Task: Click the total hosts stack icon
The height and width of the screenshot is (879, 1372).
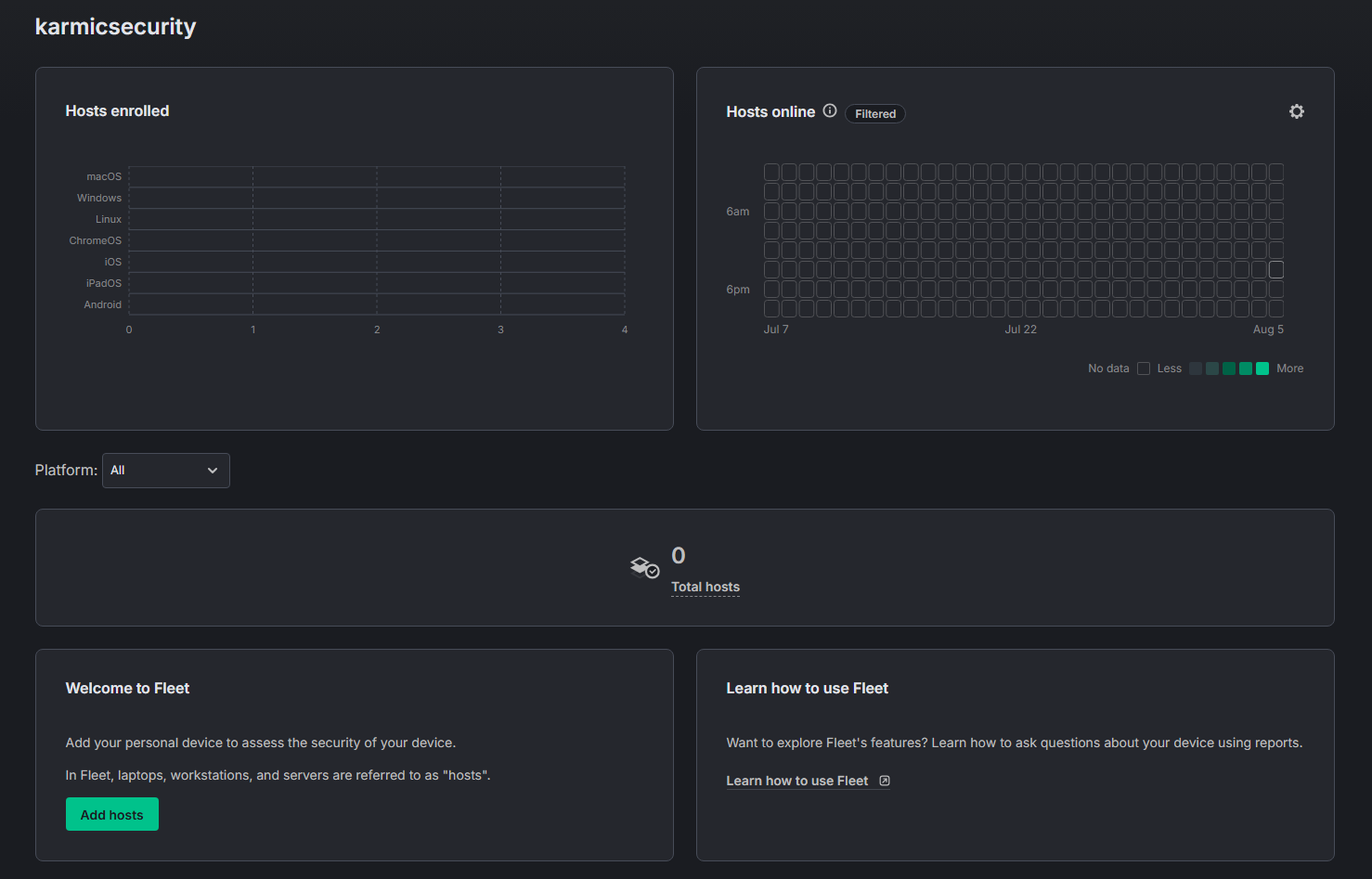Action: (x=644, y=567)
